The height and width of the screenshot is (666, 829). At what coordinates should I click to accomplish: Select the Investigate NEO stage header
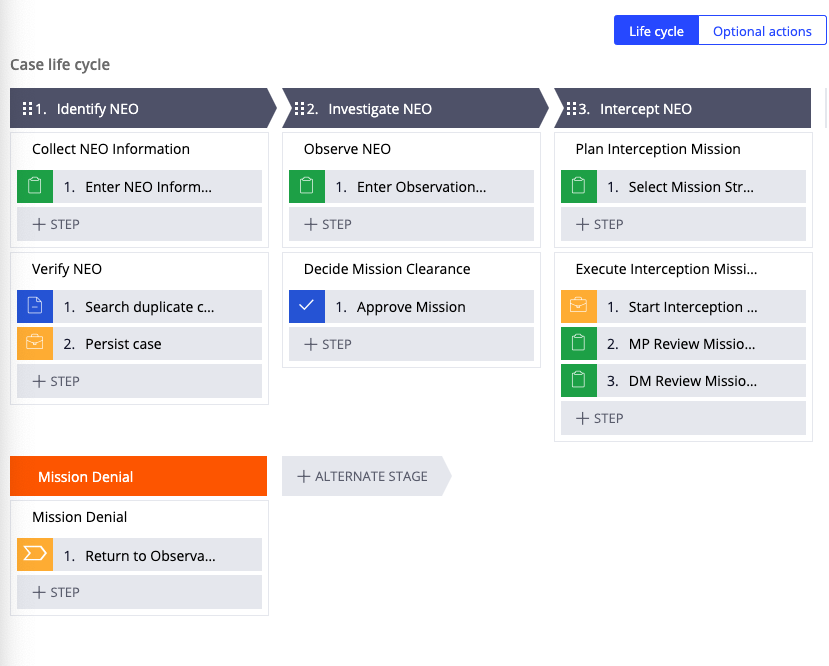[410, 109]
